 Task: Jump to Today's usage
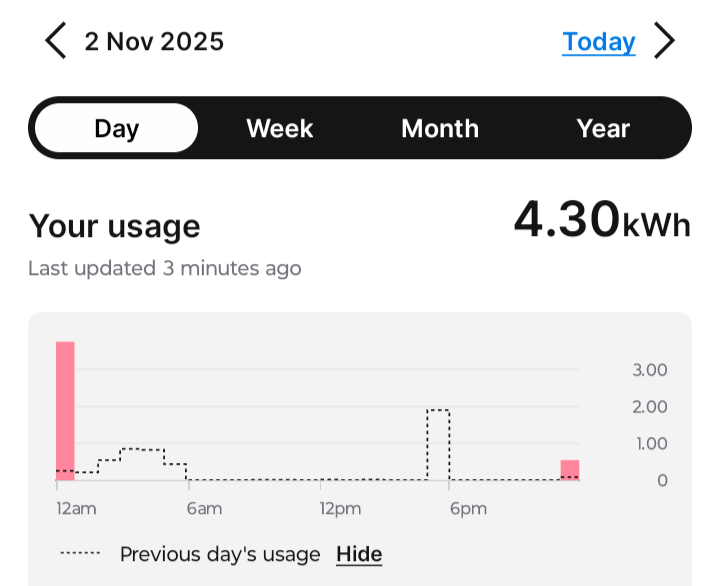pyautogui.click(x=598, y=41)
